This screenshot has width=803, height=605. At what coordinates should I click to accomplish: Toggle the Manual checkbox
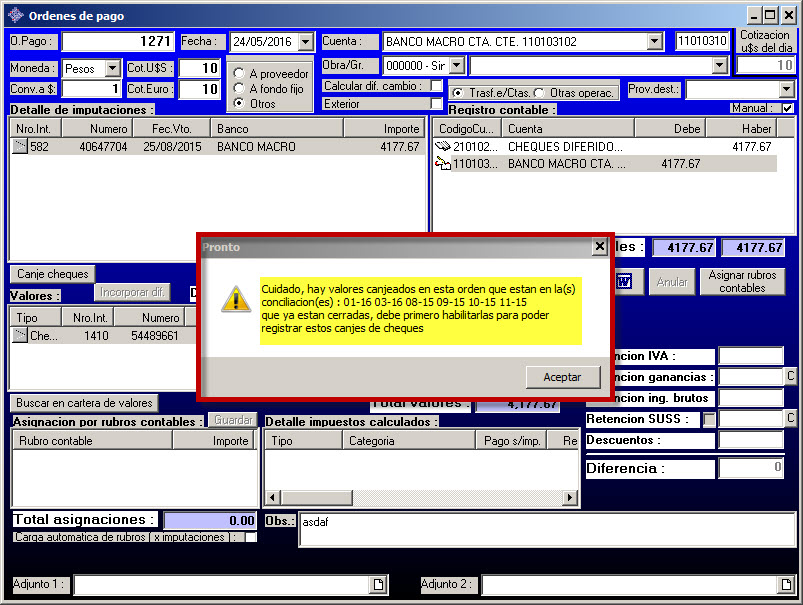[787, 108]
